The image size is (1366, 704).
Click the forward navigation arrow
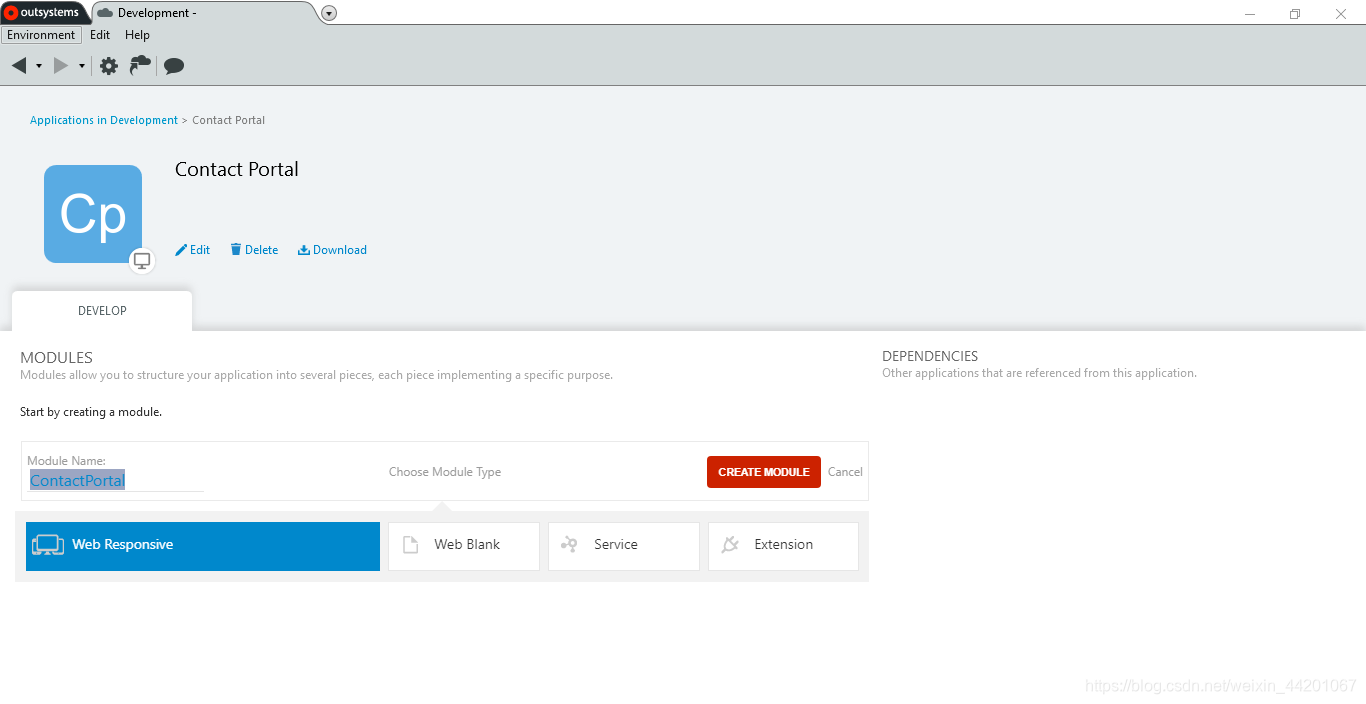(x=61, y=66)
